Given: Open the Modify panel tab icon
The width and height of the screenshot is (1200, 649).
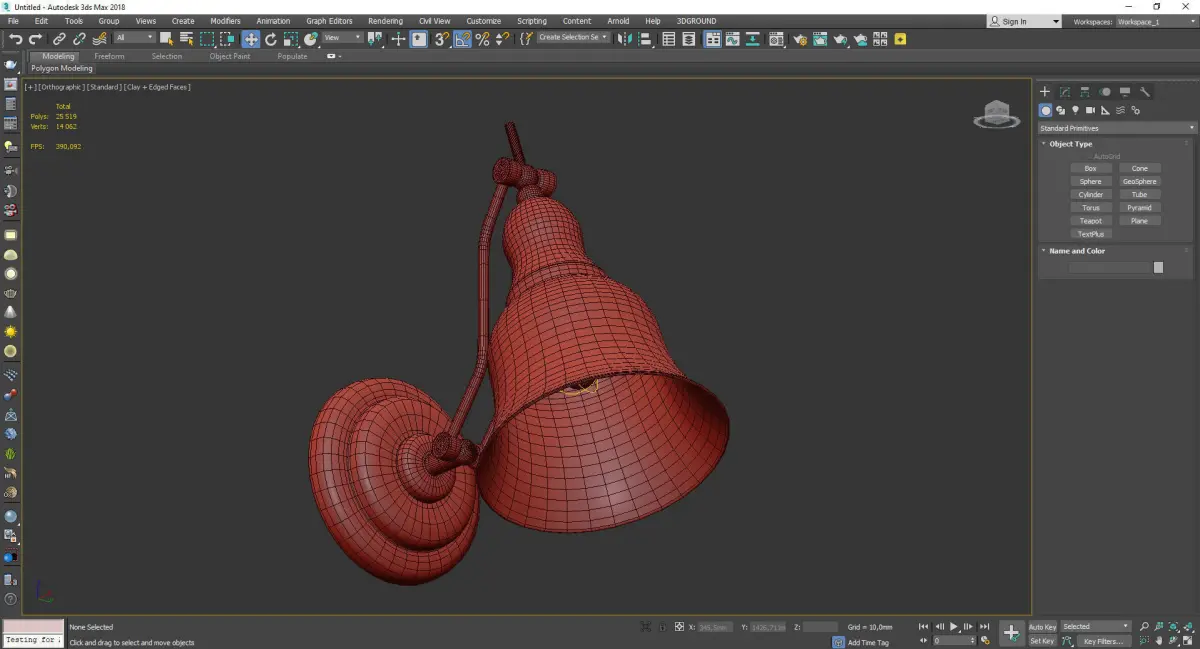Looking at the screenshot, I should coord(1065,92).
